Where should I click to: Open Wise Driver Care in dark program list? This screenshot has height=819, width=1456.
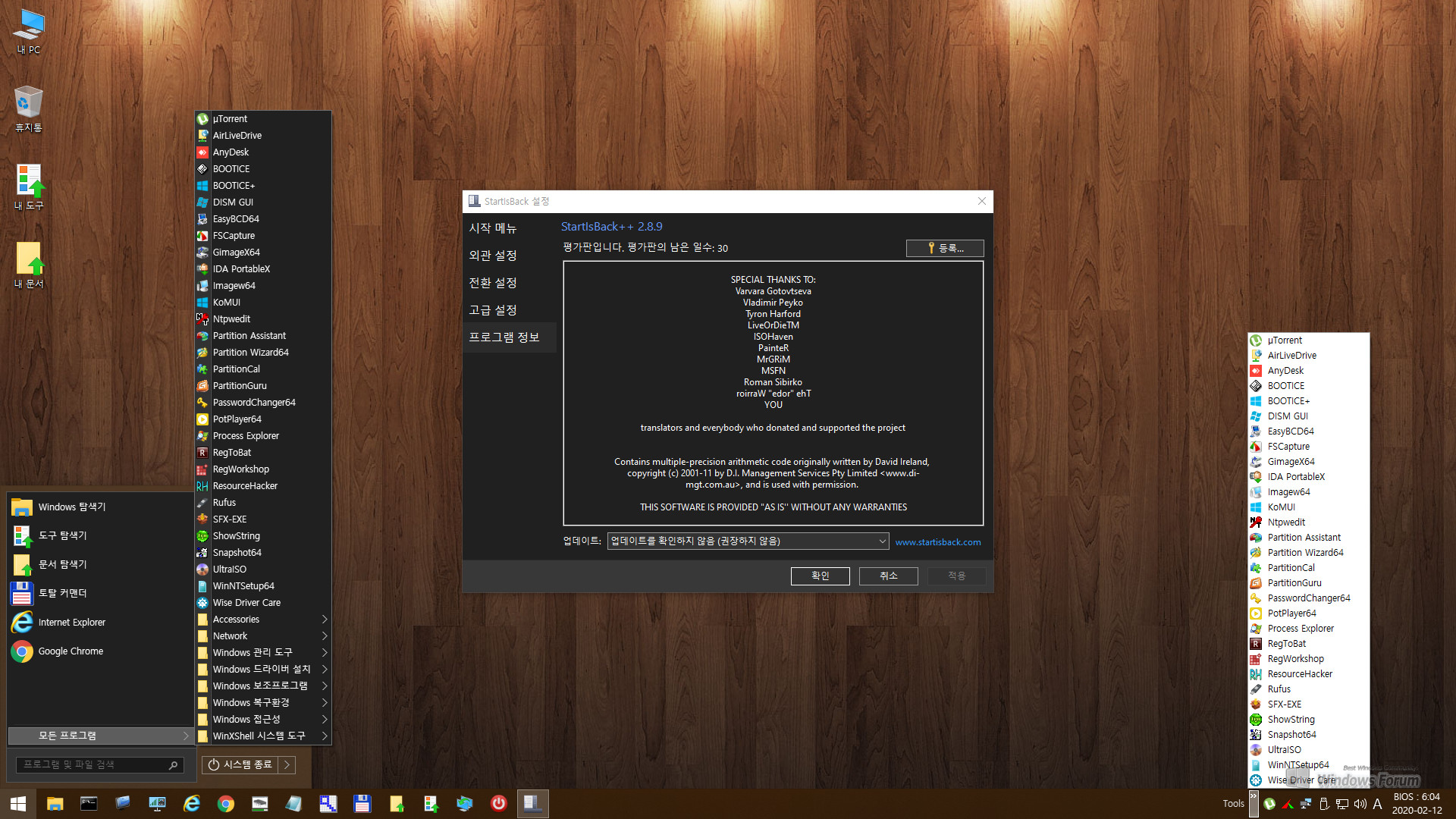point(263,603)
